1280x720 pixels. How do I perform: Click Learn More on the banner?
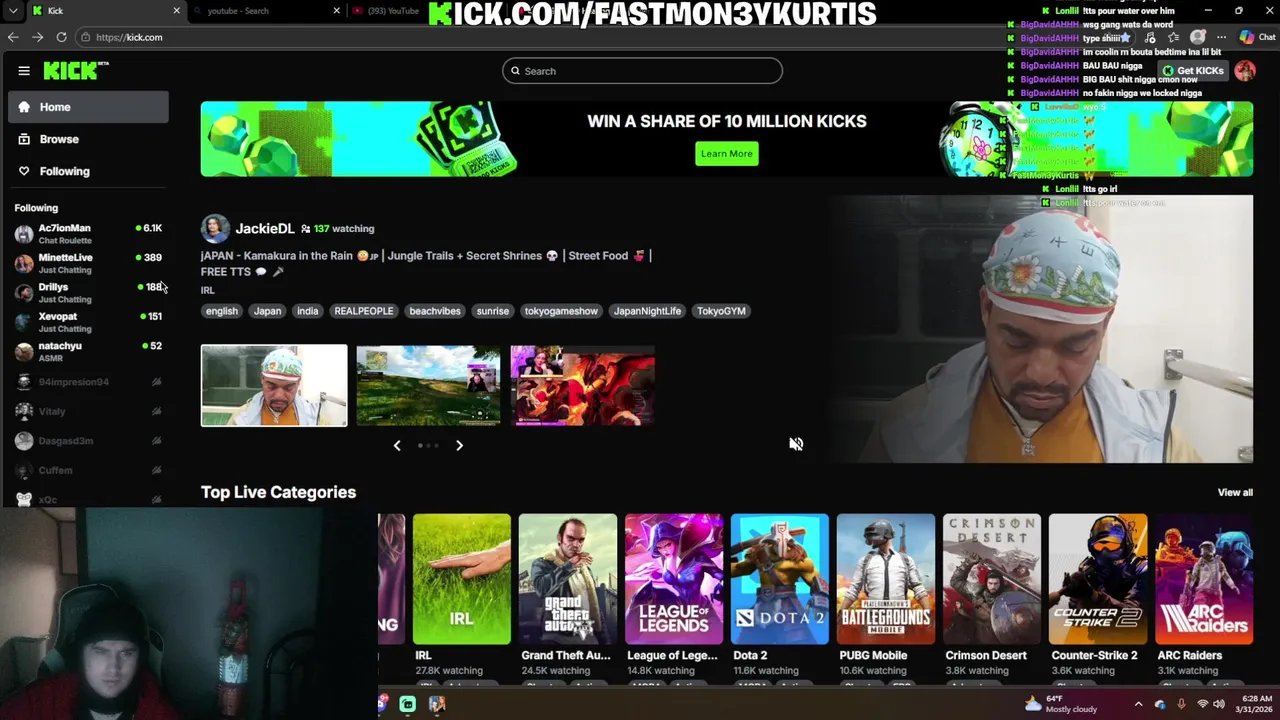click(x=727, y=153)
